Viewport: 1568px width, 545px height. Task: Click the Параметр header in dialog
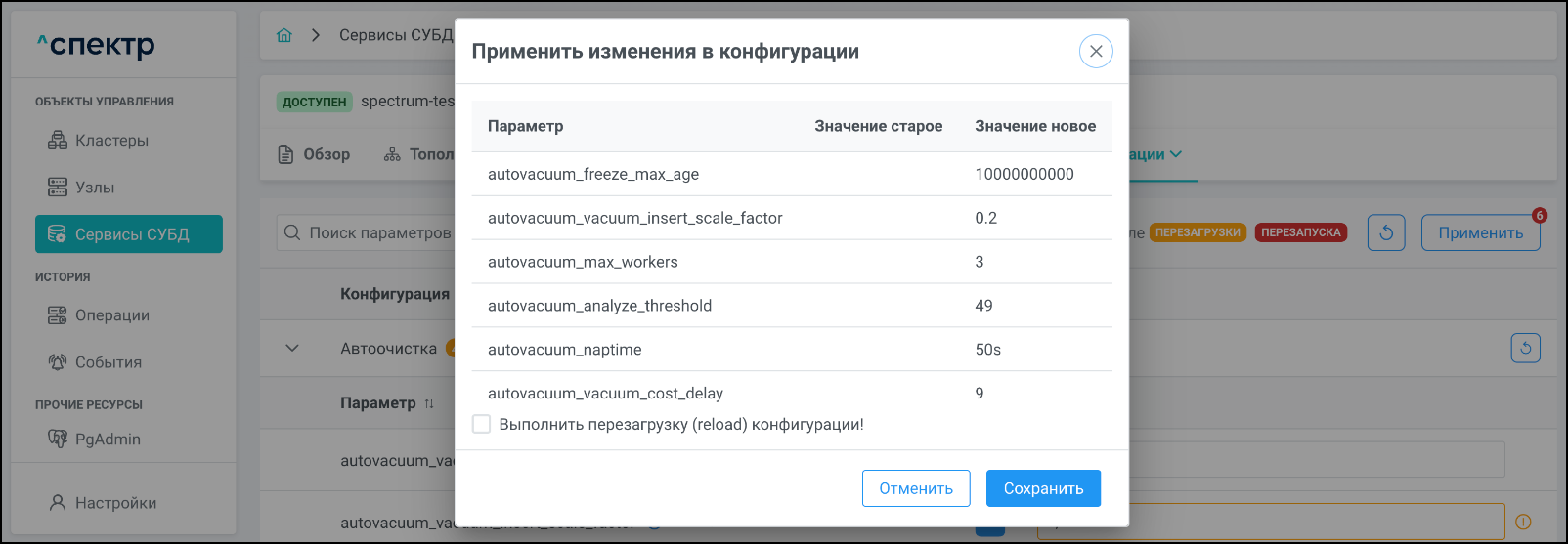pos(526,126)
